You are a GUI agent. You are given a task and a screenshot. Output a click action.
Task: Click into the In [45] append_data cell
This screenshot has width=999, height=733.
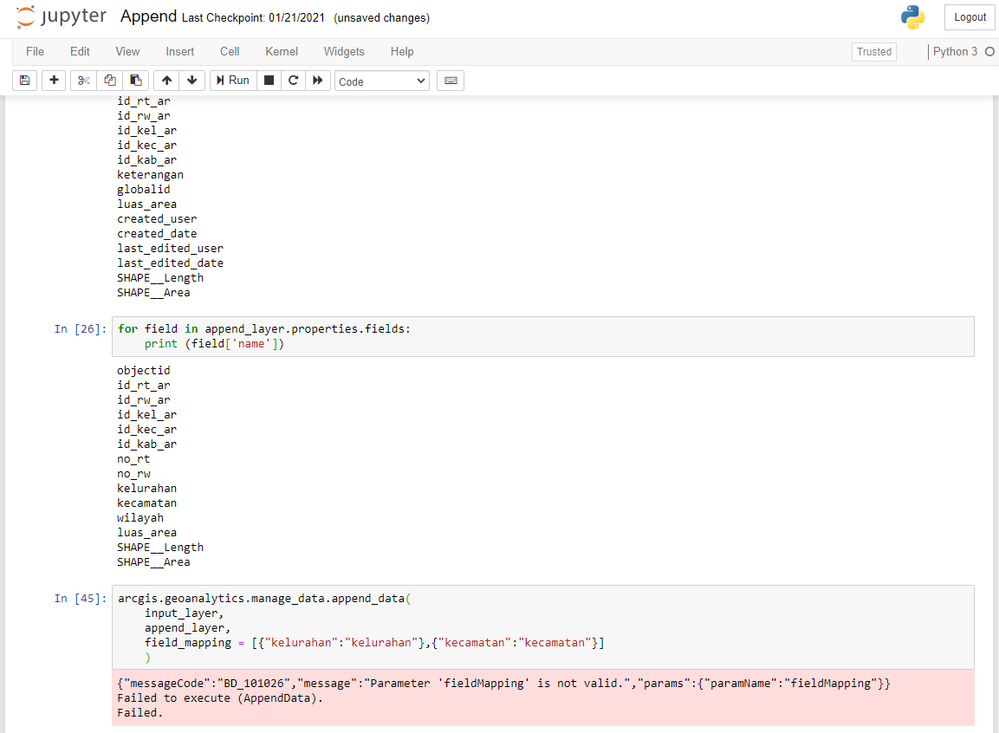(x=543, y=627)
